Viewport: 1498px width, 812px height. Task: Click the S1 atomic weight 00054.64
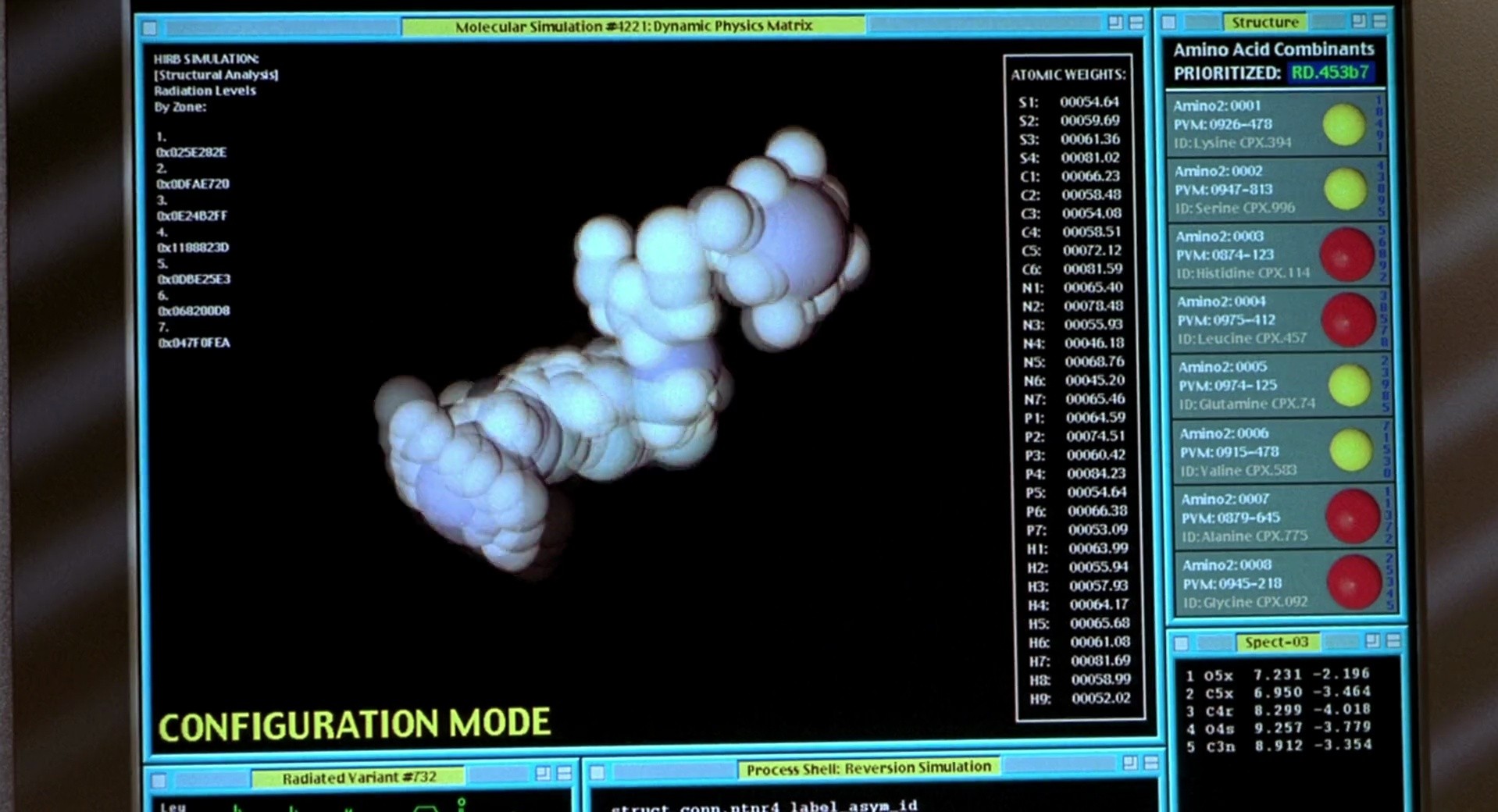pos(1090,101)
